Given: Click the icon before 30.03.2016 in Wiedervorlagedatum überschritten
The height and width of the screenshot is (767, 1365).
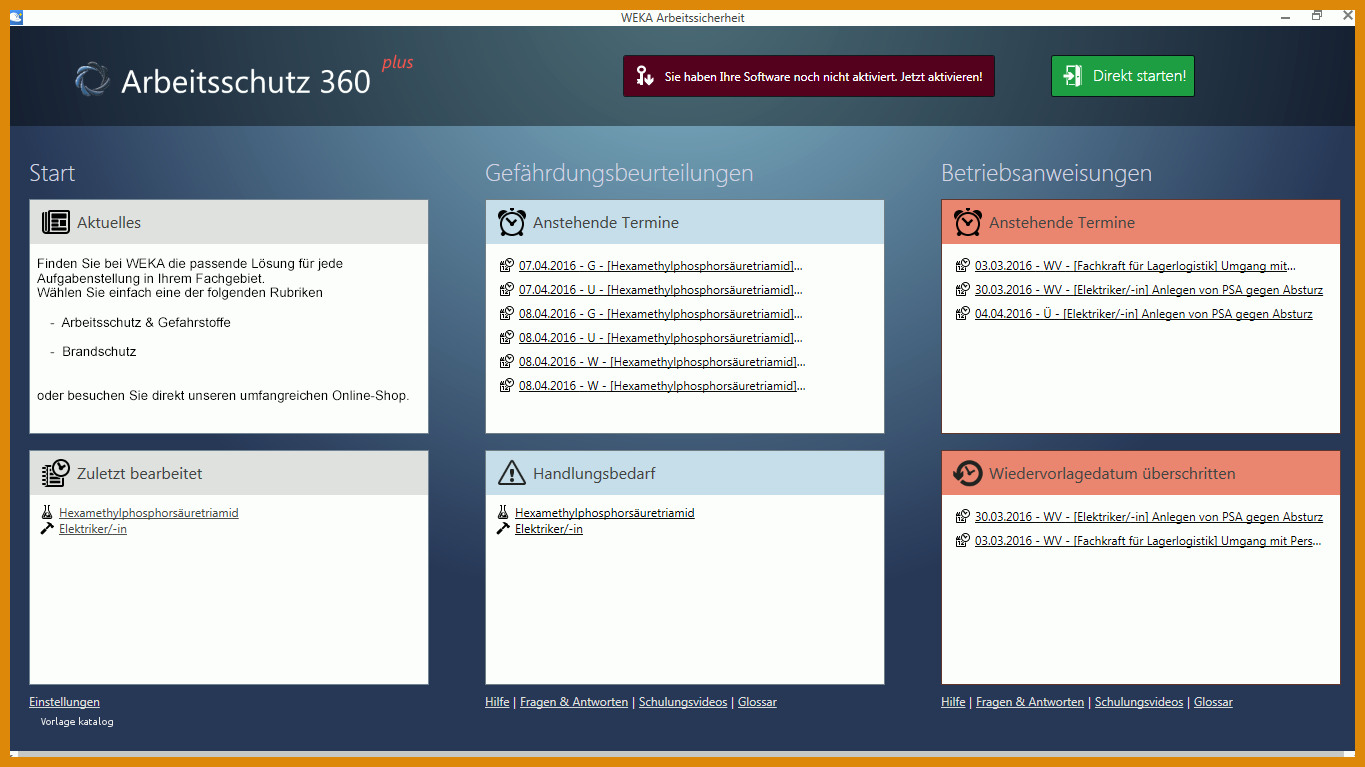Looking at the screenshot, I should coord(963,516).
